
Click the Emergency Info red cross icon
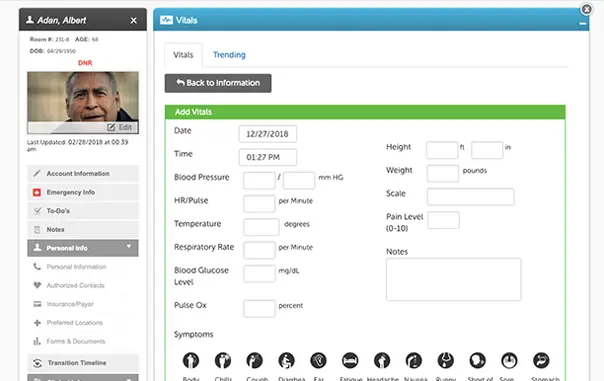(x=37, y=192)
